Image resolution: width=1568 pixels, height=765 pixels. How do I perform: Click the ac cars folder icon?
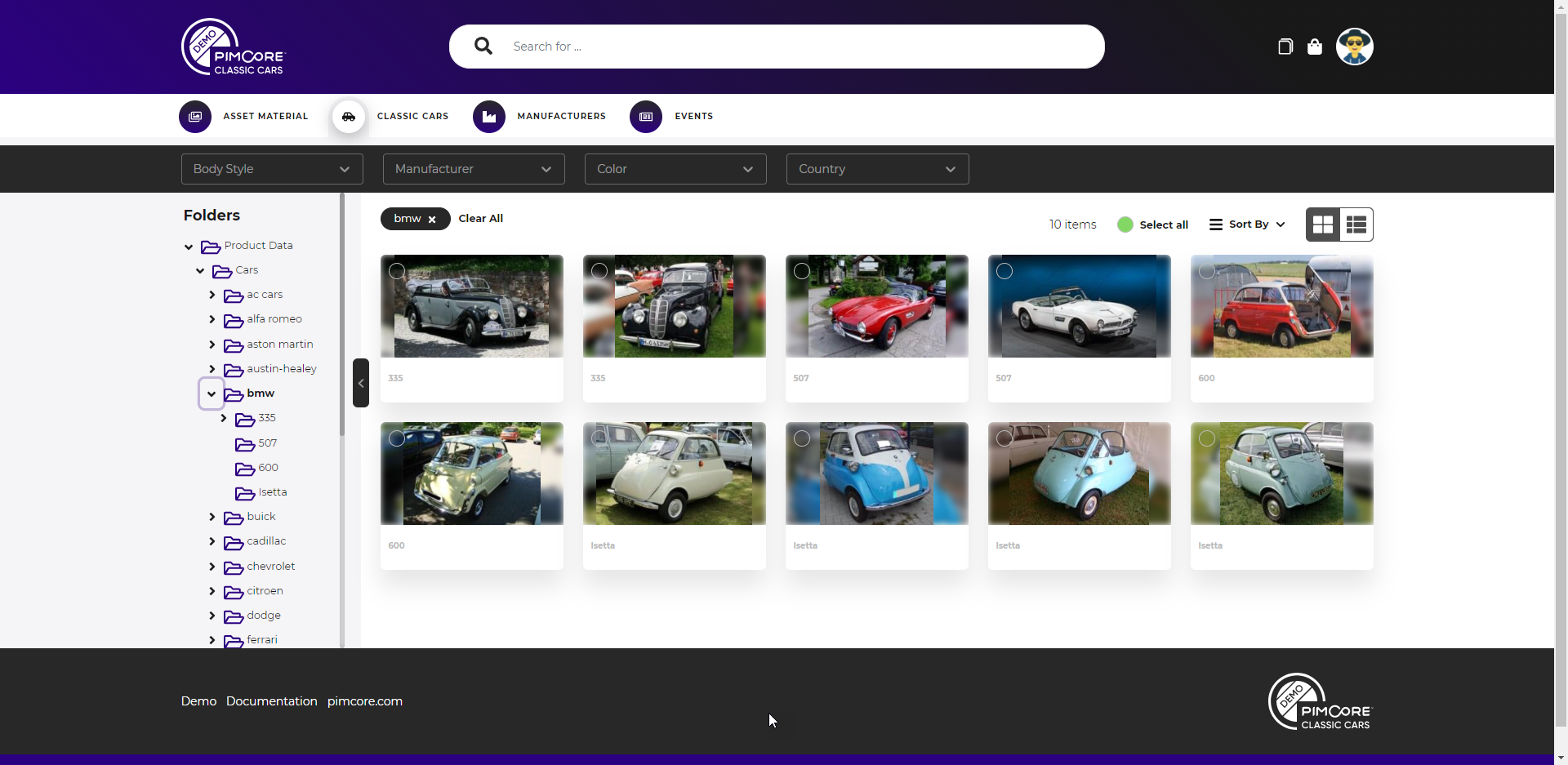[234, 296]
